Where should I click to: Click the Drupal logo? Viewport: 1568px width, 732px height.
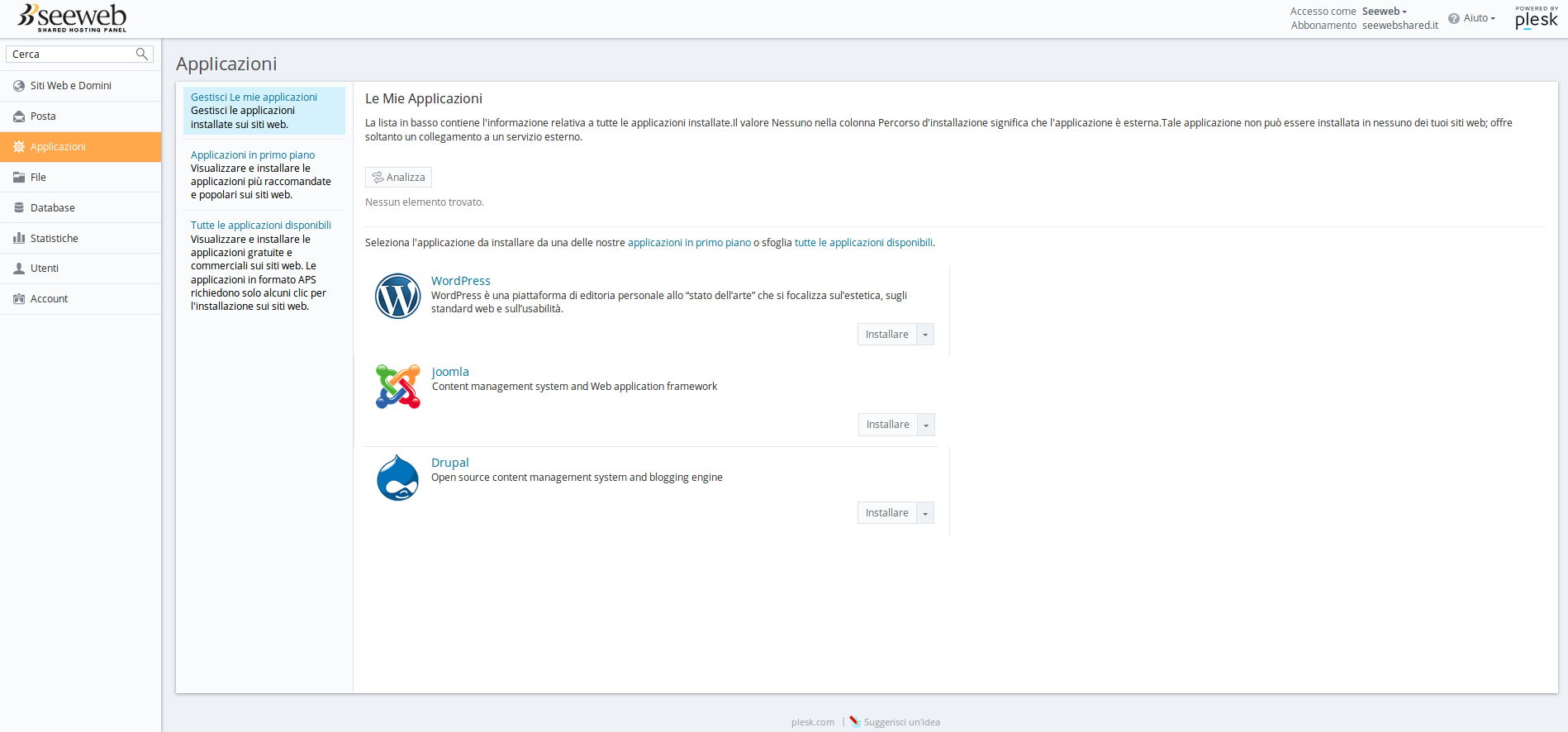coord(398,478)
